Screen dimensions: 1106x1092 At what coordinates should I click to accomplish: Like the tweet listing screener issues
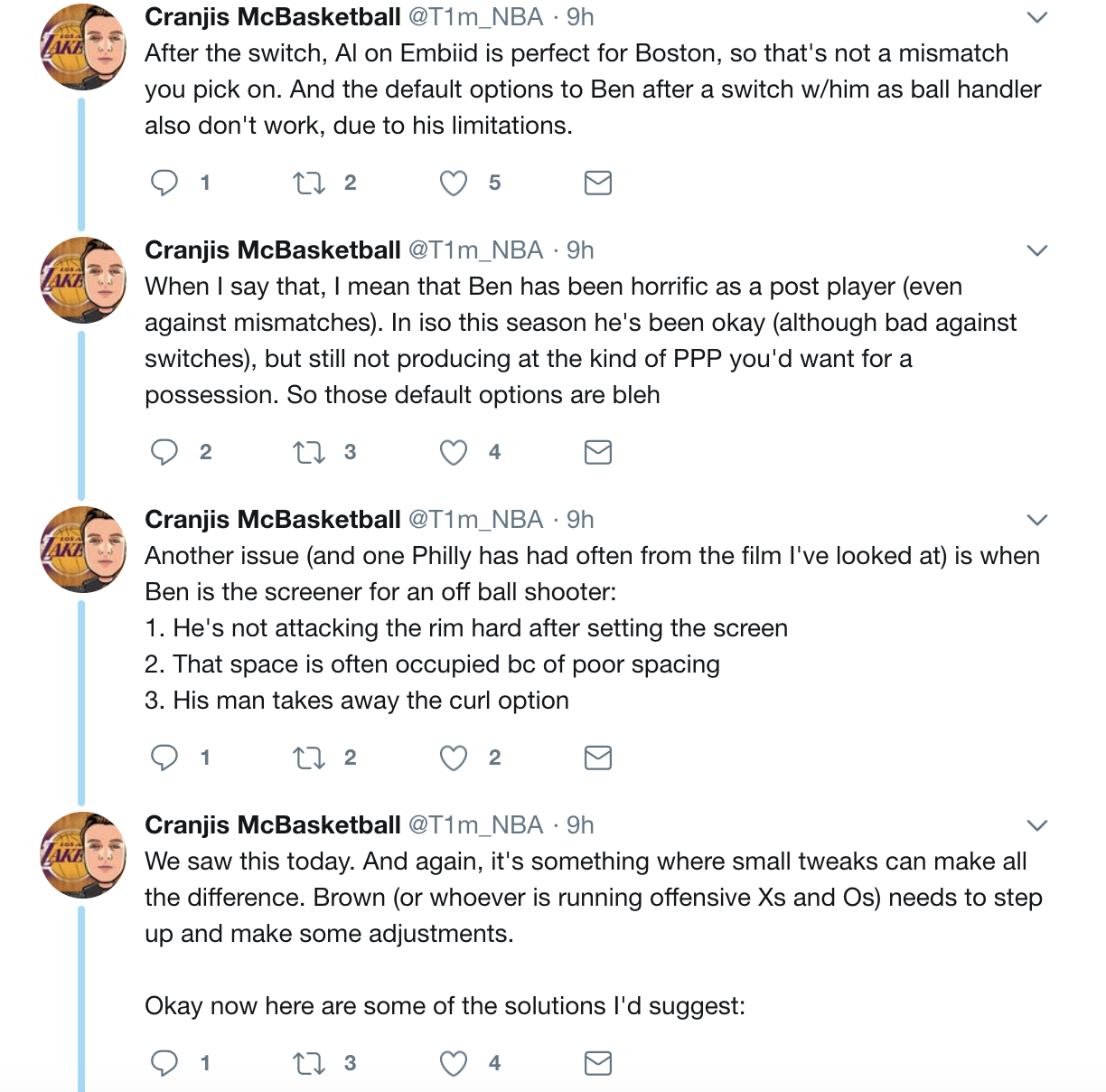tap(454, 758)
